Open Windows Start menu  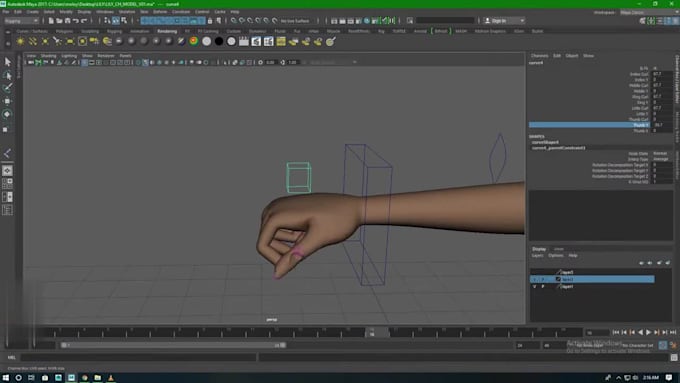coord(6,378)
